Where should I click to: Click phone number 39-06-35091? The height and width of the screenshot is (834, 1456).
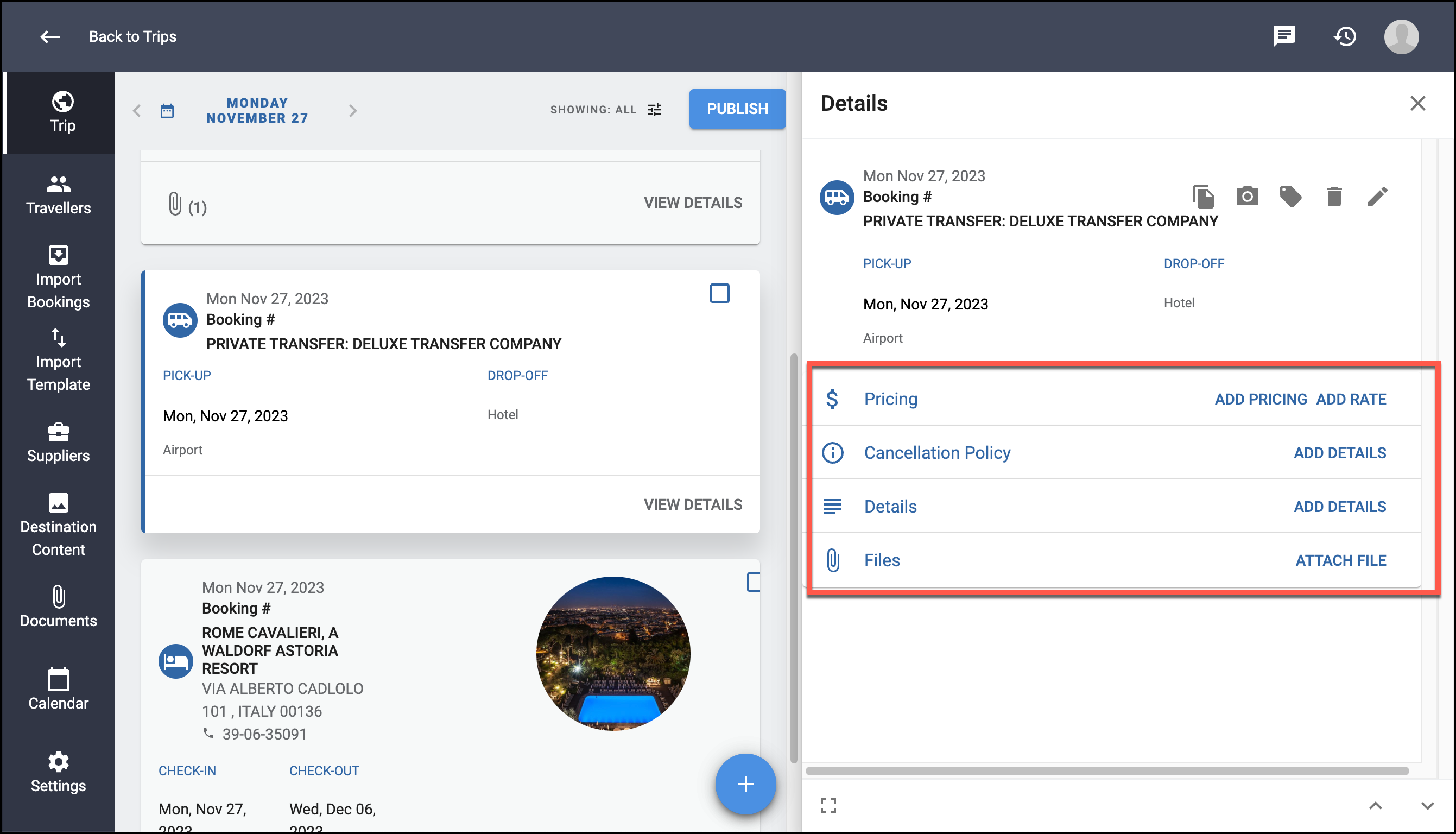point(264,734)
